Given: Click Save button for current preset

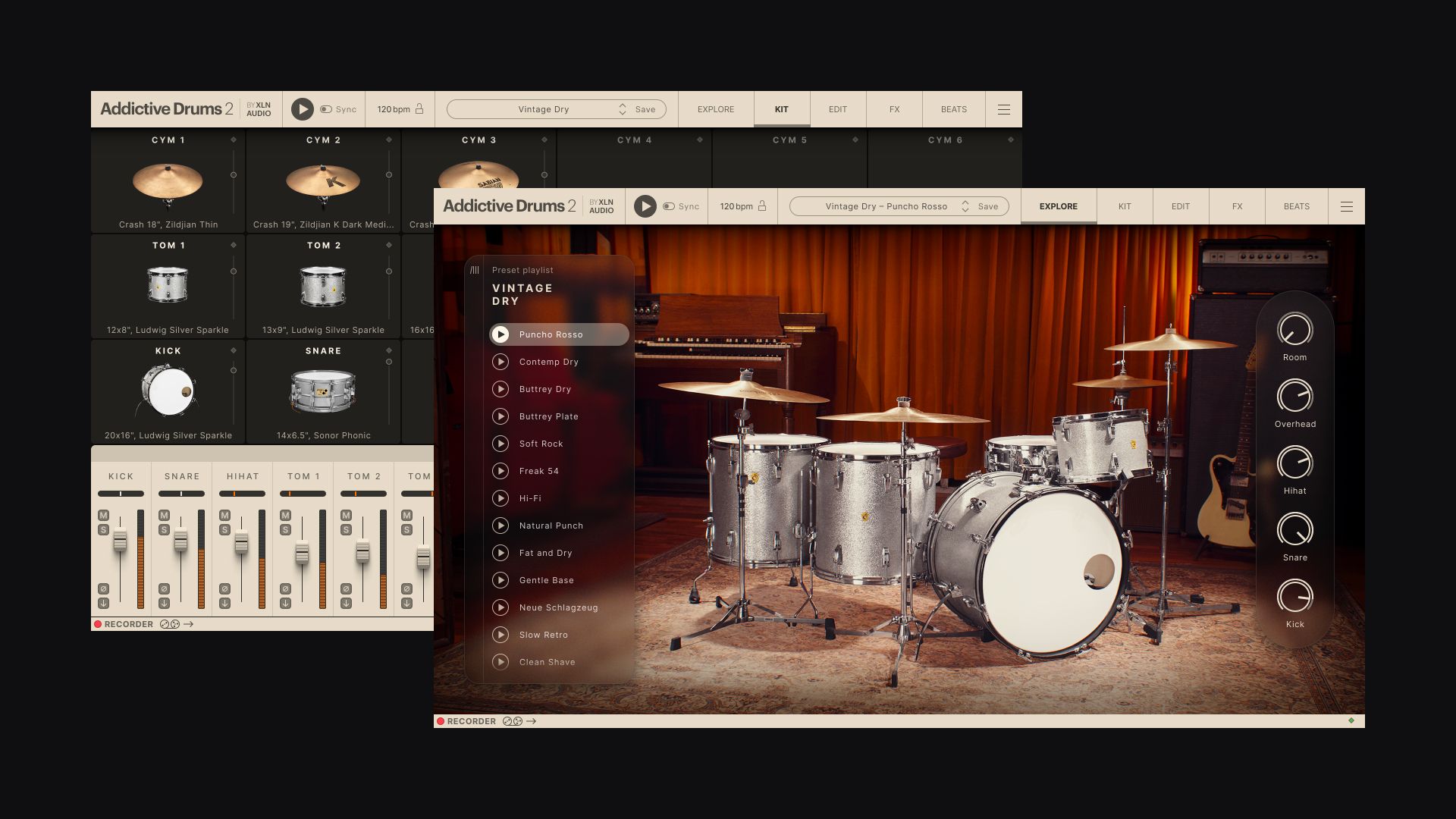Looking at the screenshot, I should point(988,206).
